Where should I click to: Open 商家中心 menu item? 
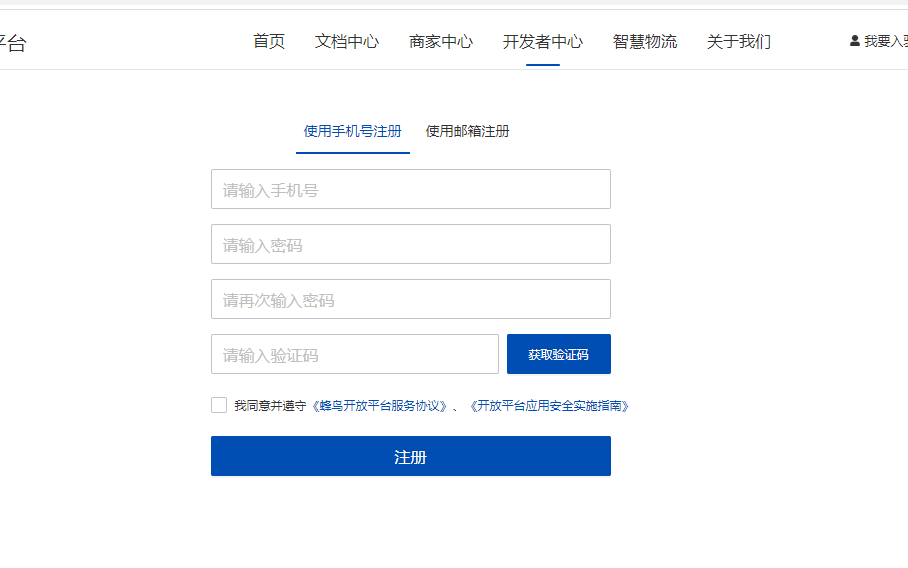click(x=441, y=41)
